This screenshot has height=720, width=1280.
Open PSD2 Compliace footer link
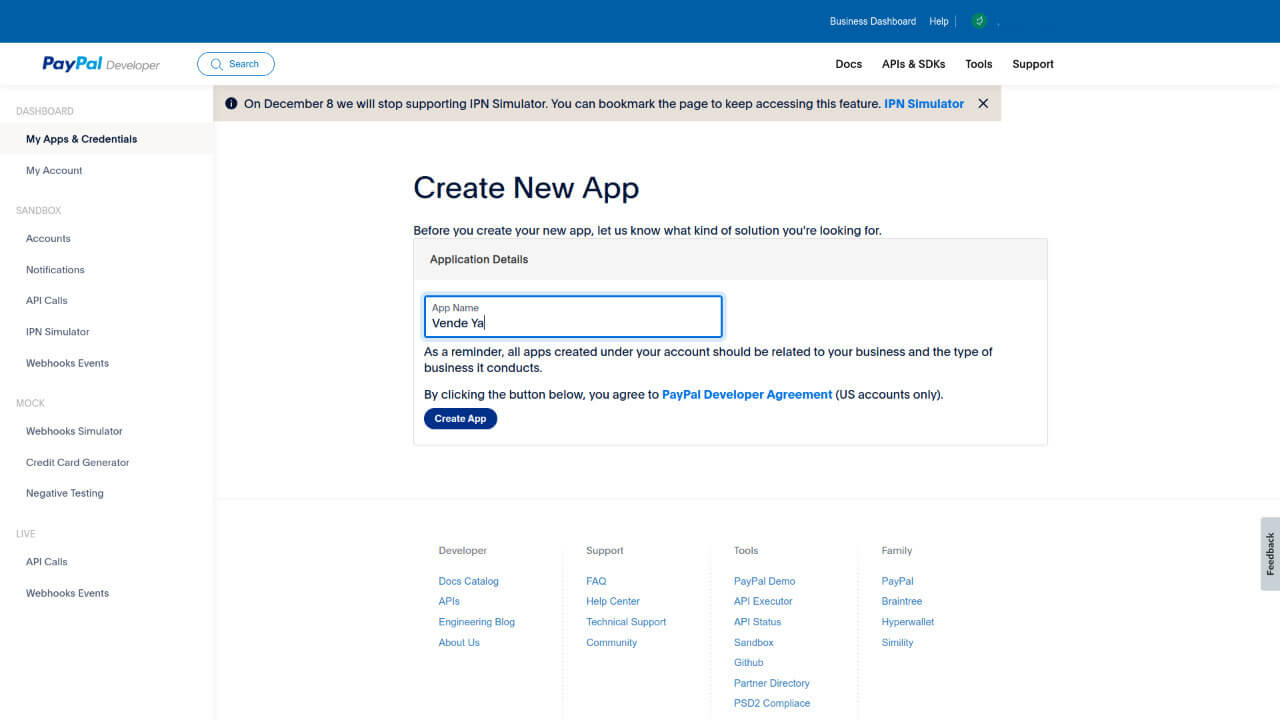(x=772, y=703)
